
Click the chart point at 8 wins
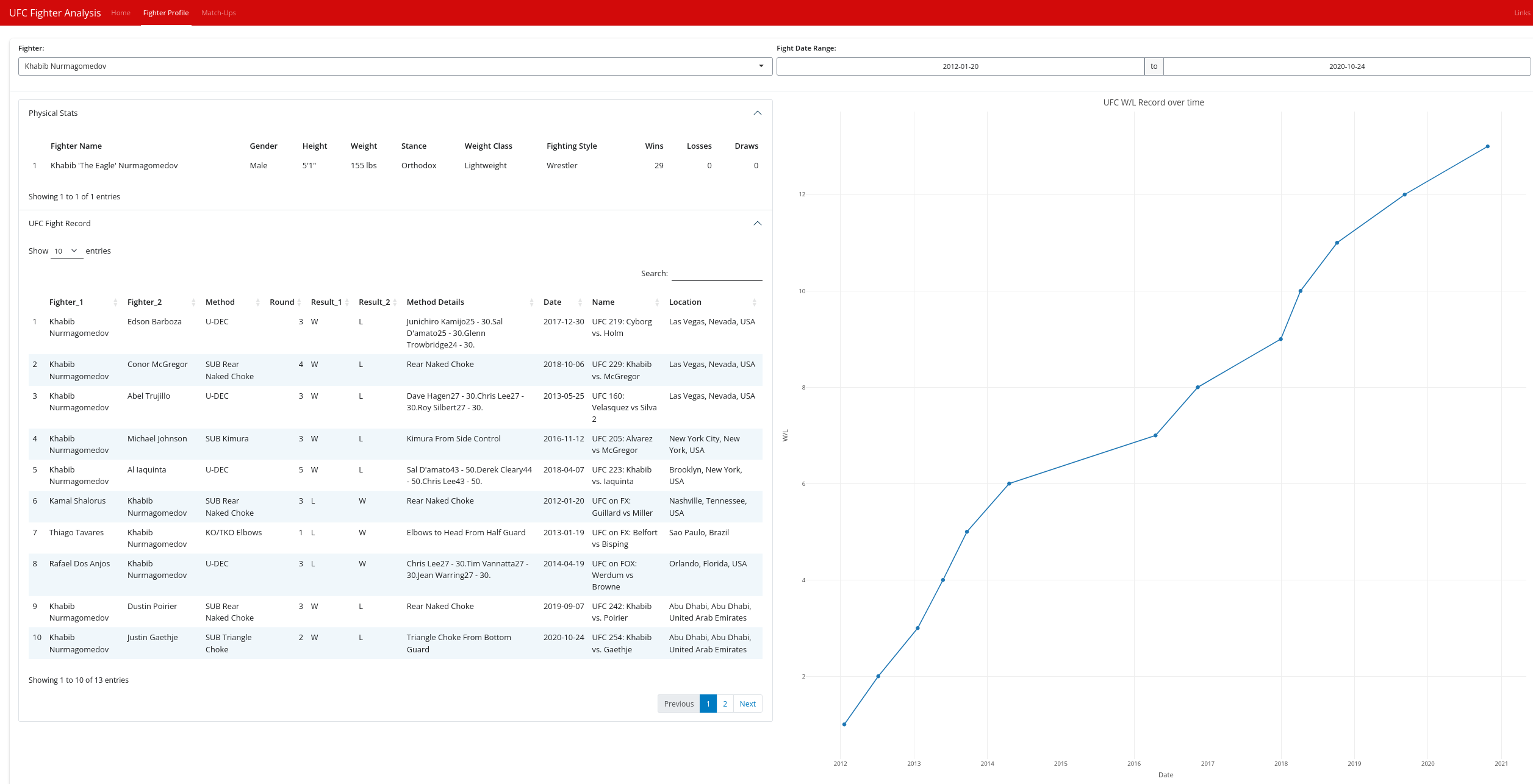click(x=1197, y=387)
